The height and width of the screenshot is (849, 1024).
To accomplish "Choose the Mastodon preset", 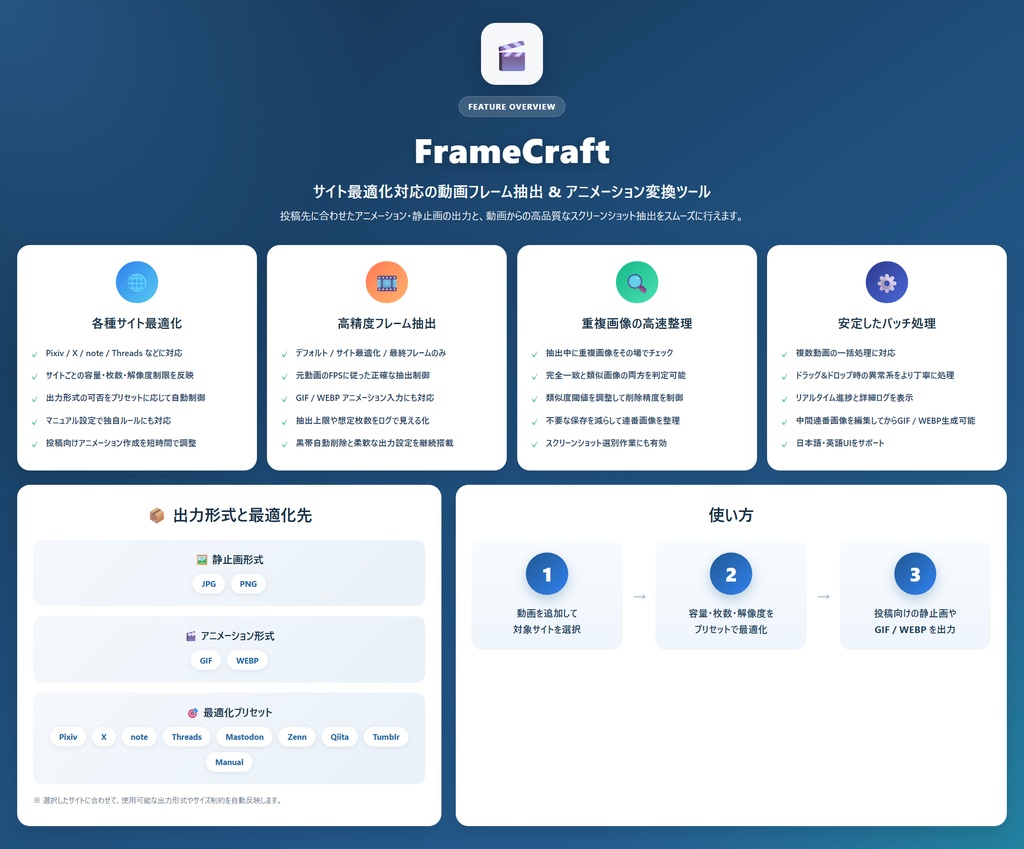I will pyautogui.click(x=244, y=737).
